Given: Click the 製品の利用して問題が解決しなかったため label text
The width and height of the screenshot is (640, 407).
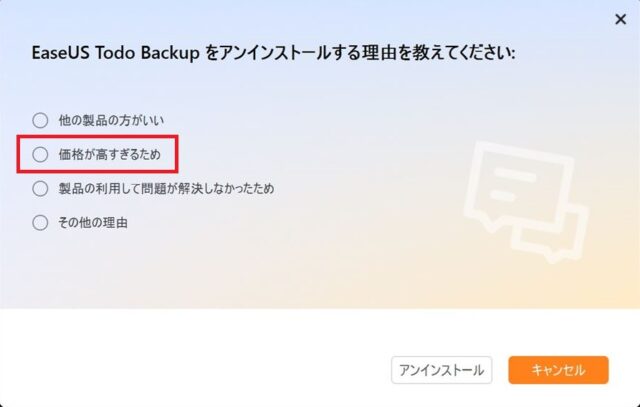Looking at the screenshot, I should 166,189.
